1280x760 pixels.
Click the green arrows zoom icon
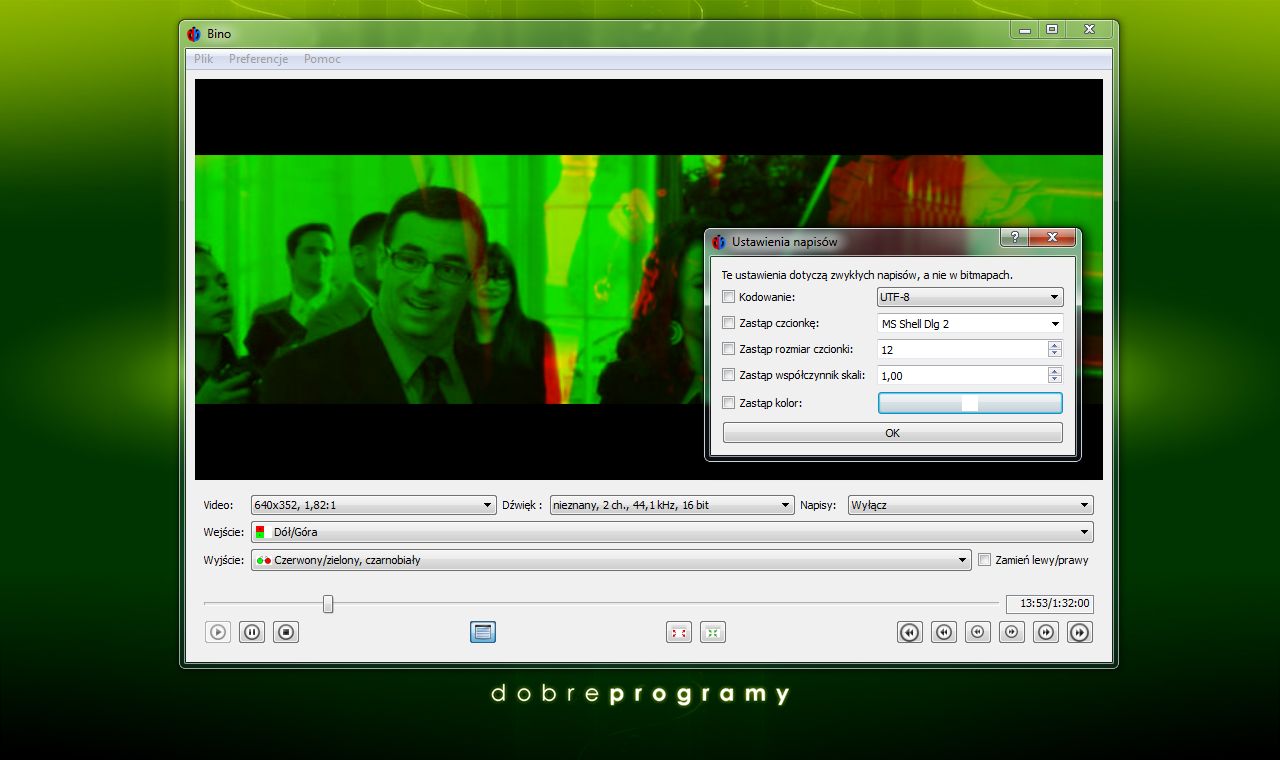click(713, 632)
